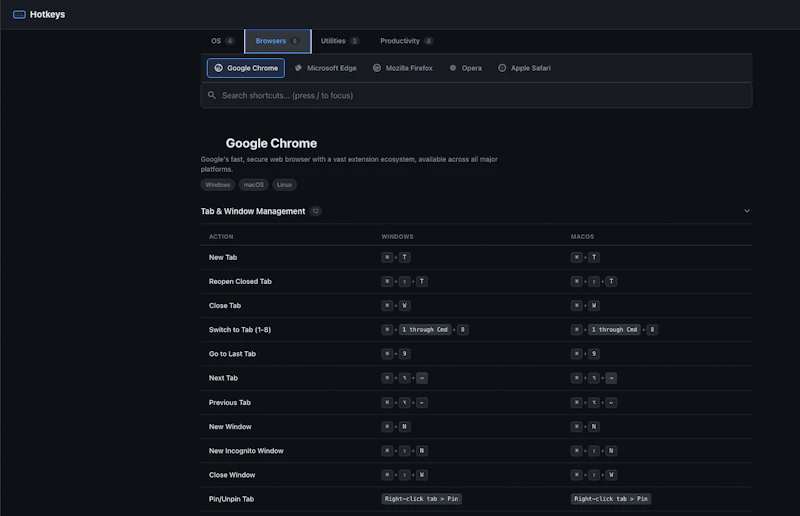Click the count badge next to Tab & Window Management
The width and height of the screenshot is (800, 516).
click(x=315, y=211)
